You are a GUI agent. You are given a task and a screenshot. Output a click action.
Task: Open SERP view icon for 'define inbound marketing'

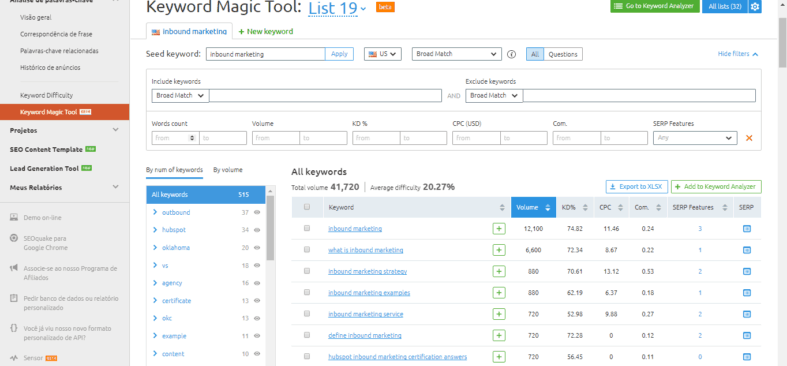746,335
